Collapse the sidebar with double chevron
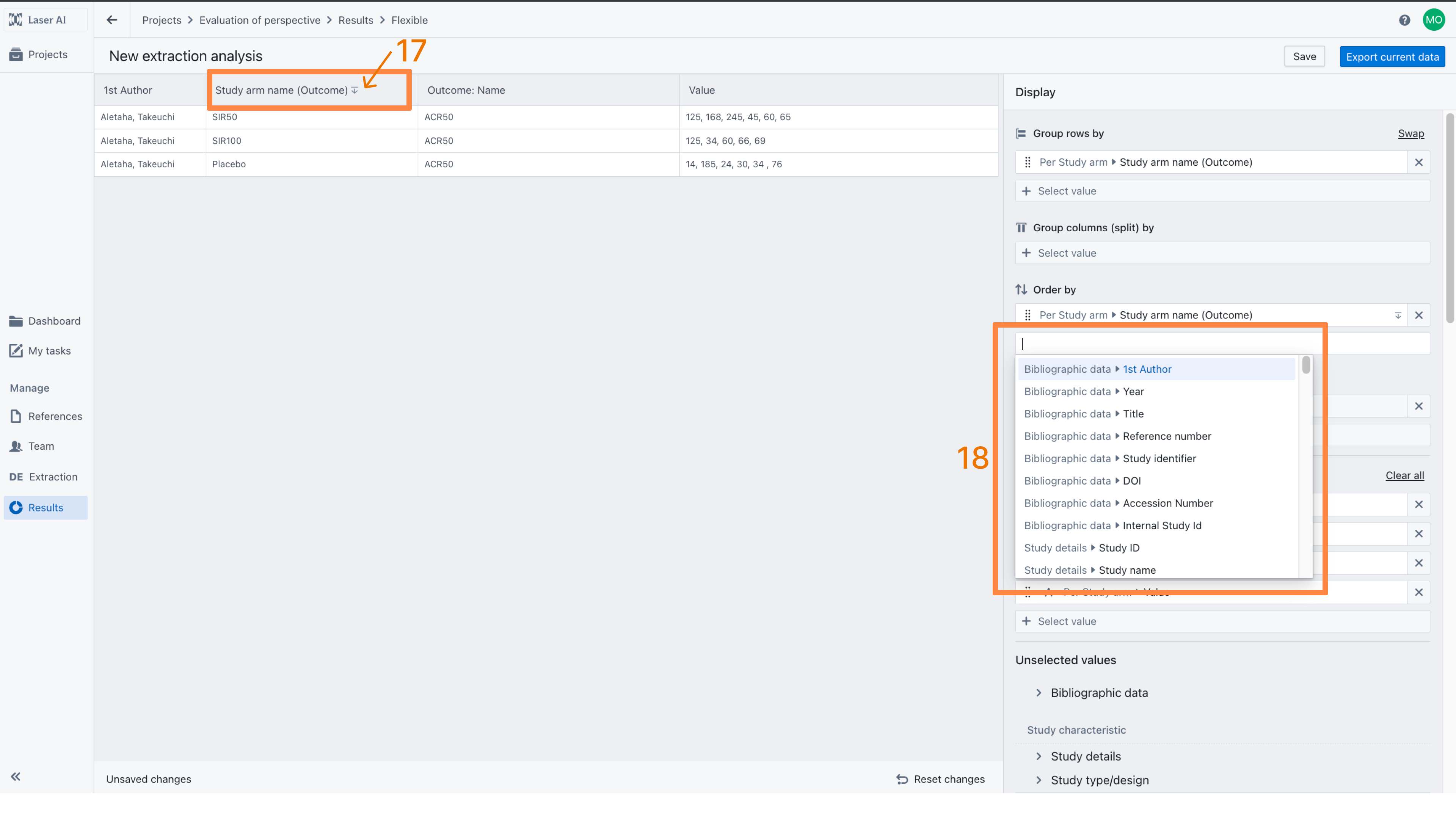 pos(16,777)
